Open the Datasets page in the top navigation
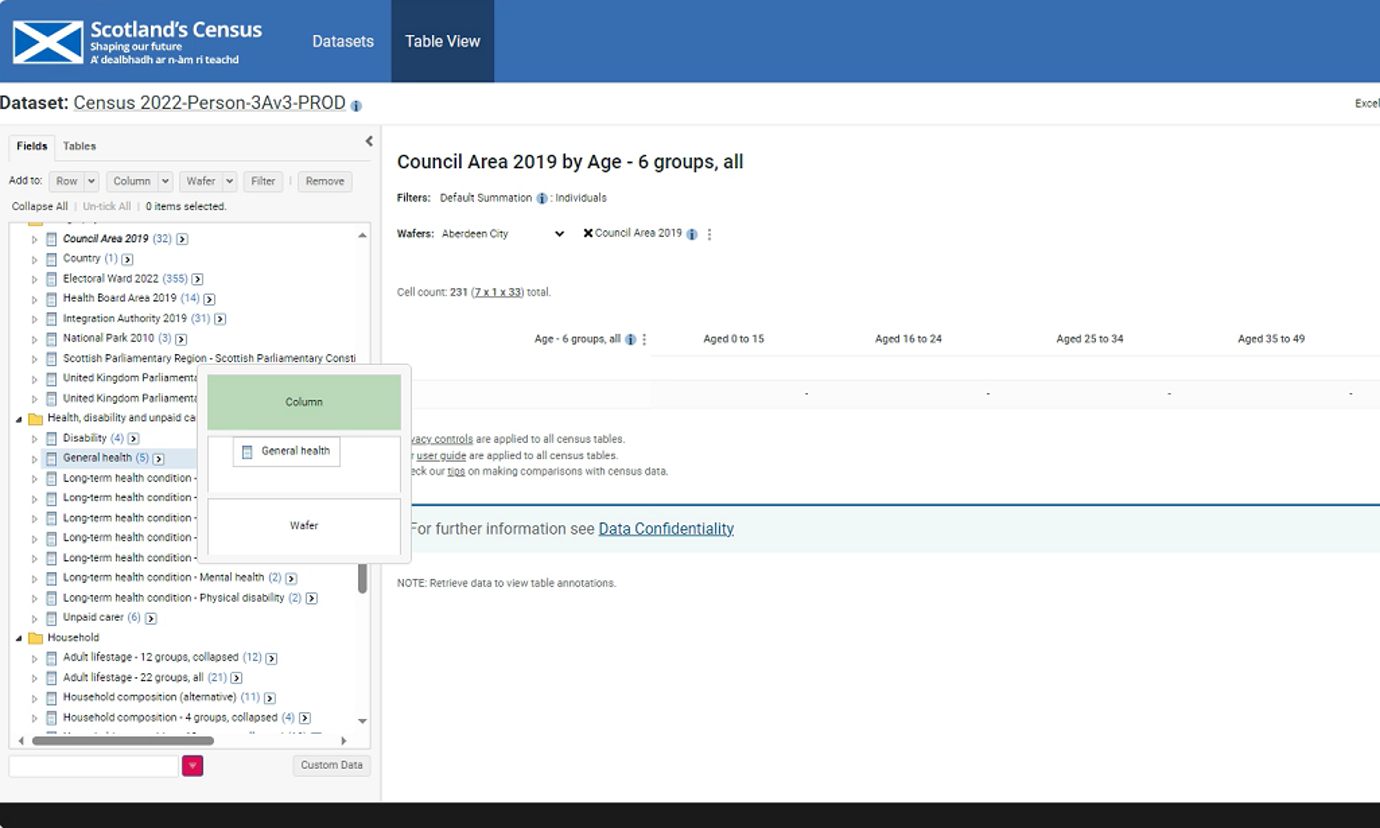 click(343, 41)
